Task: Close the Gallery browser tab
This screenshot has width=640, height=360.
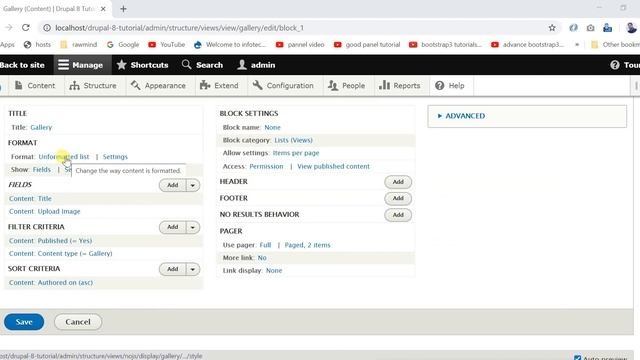Action: tap(103, 9)
